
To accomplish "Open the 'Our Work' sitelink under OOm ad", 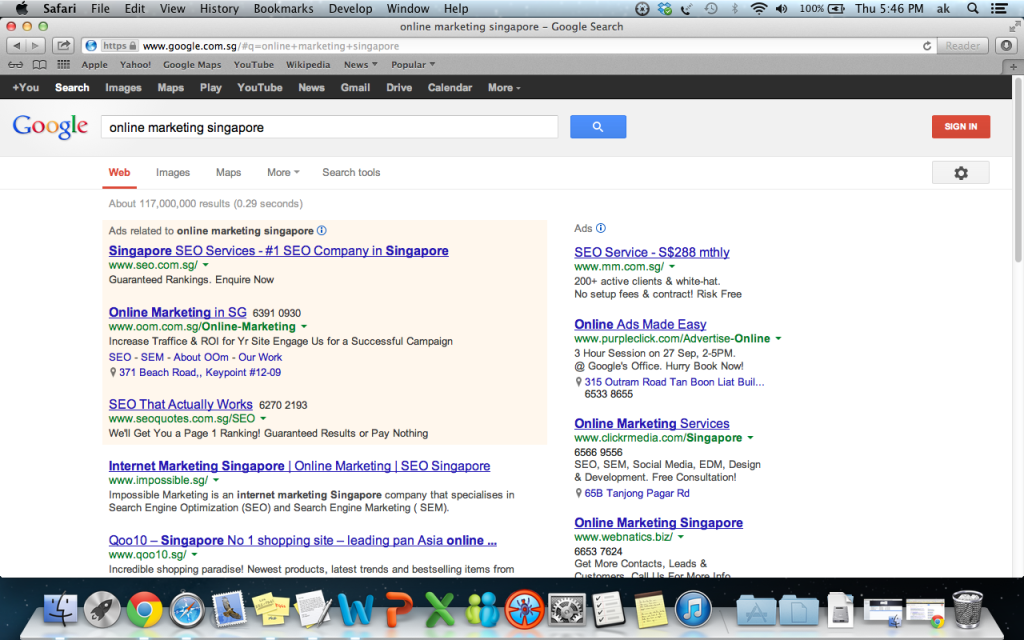I will (260, 357).
